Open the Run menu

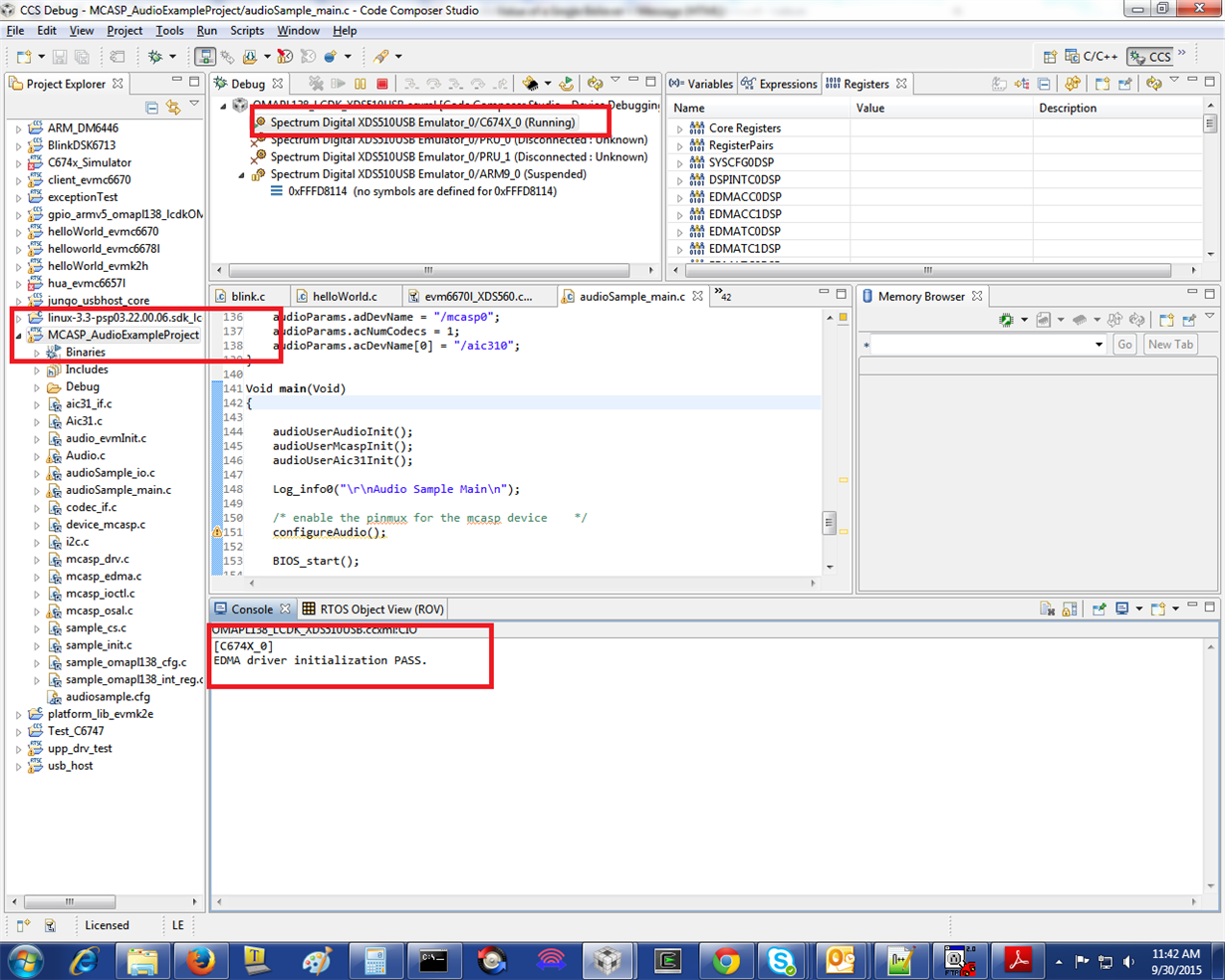click(206, 31)
